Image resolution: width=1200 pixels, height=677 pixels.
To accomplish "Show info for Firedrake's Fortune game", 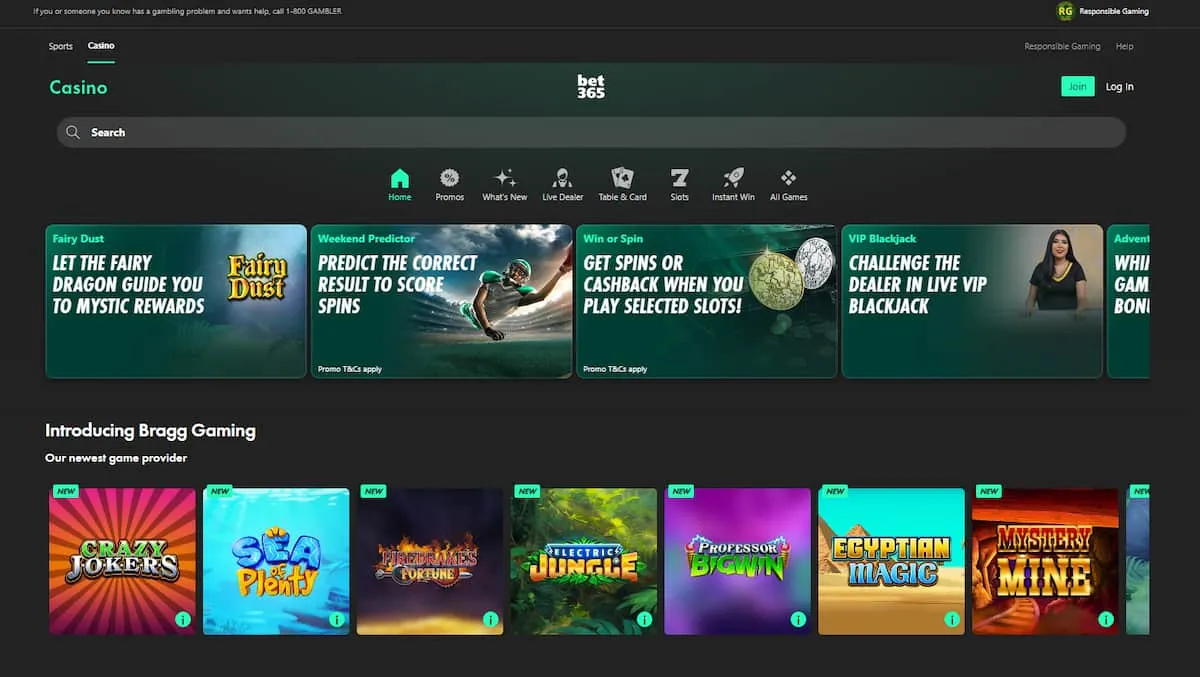I will click(491, 620).
